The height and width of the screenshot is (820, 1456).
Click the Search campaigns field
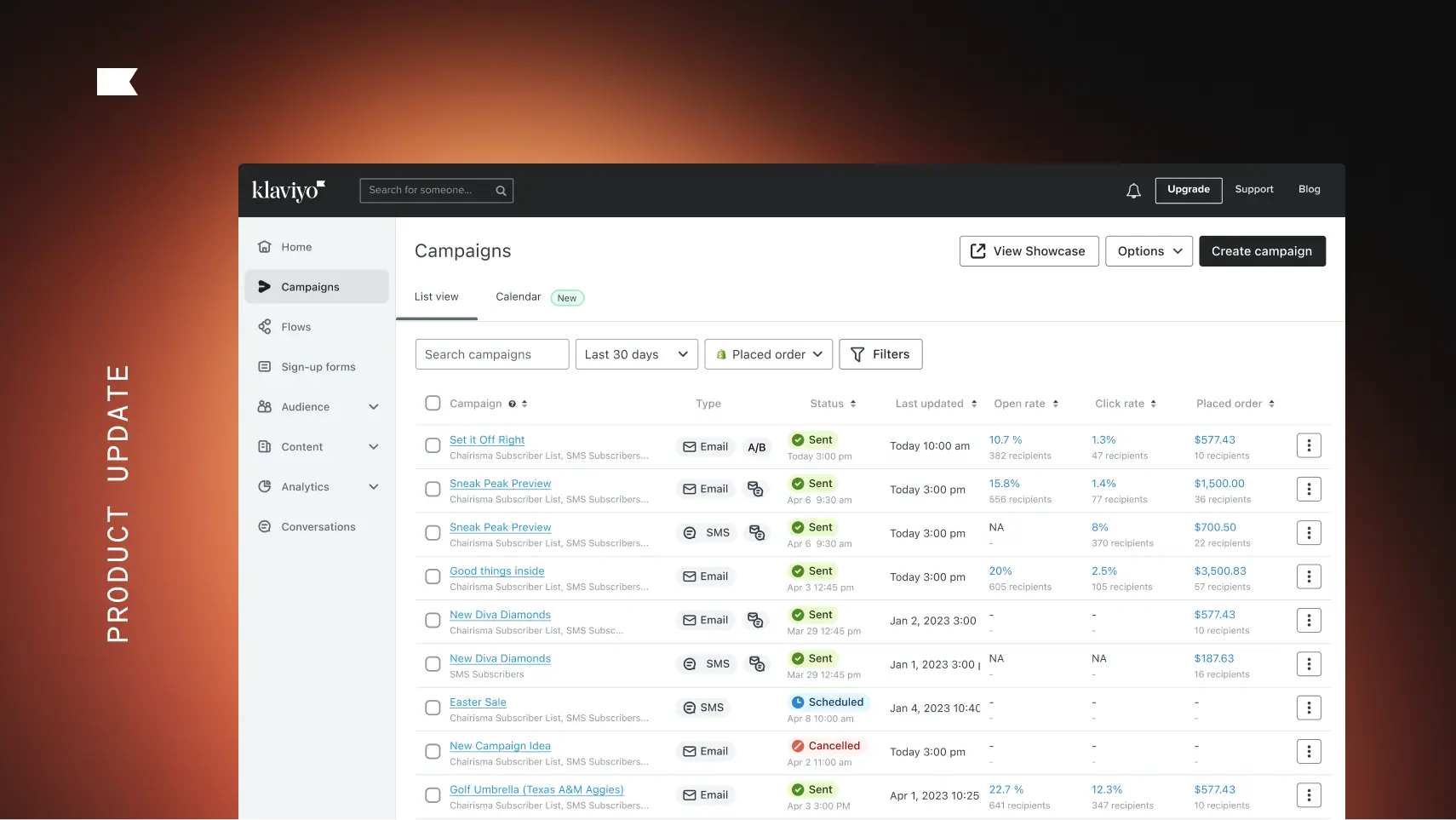[492, 354]
